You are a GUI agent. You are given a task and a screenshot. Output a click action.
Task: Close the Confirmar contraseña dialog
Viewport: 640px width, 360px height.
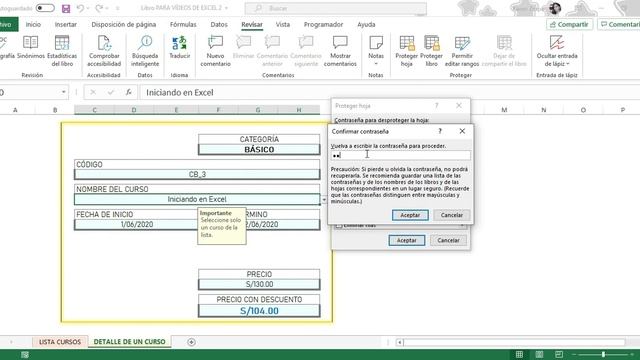(462, 131)
